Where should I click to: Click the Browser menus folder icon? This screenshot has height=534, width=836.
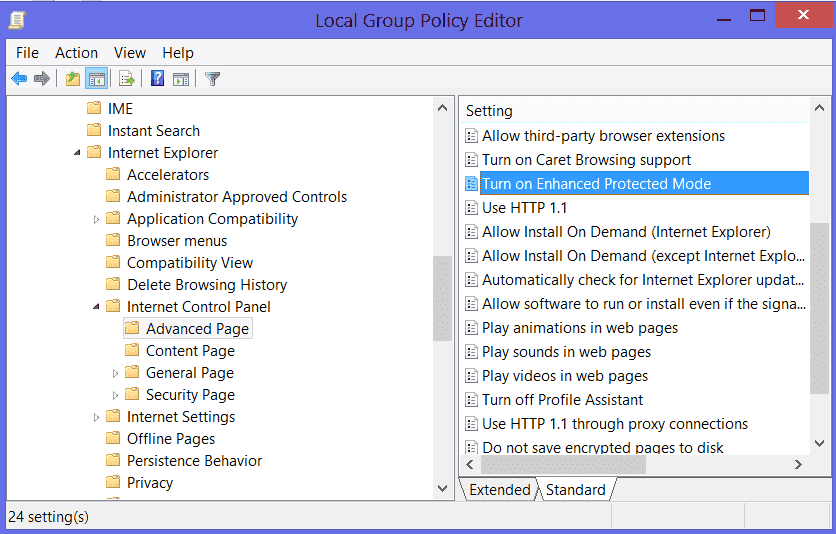tap(113, 240)
